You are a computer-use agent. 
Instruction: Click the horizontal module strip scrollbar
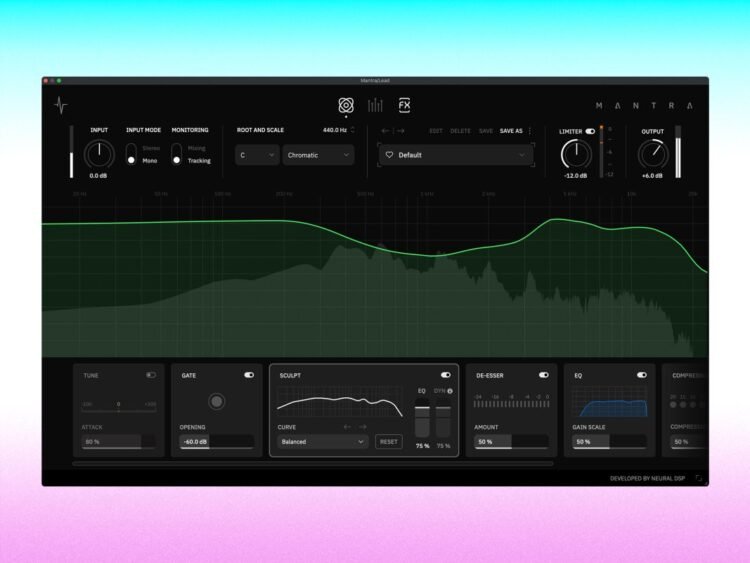point(313,464)
